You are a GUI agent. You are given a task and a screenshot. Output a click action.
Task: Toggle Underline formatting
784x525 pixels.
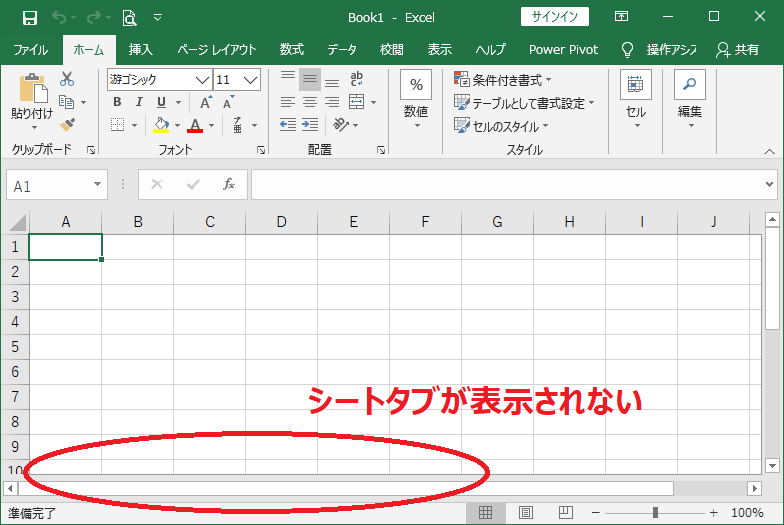click(161, 102)
